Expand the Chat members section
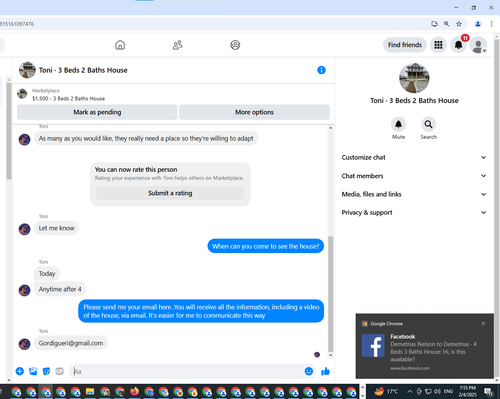 414,176
